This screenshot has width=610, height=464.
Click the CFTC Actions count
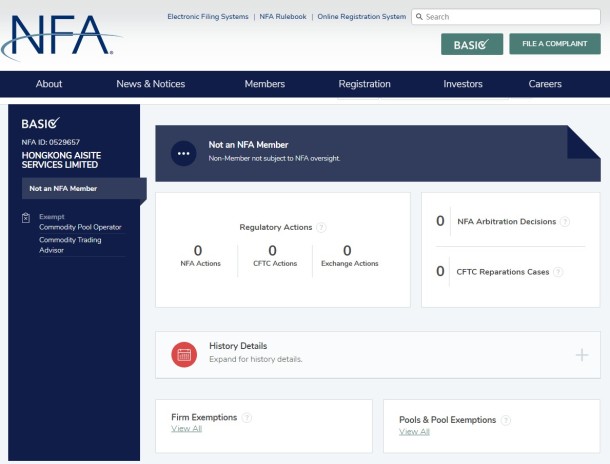click(272, 250)
